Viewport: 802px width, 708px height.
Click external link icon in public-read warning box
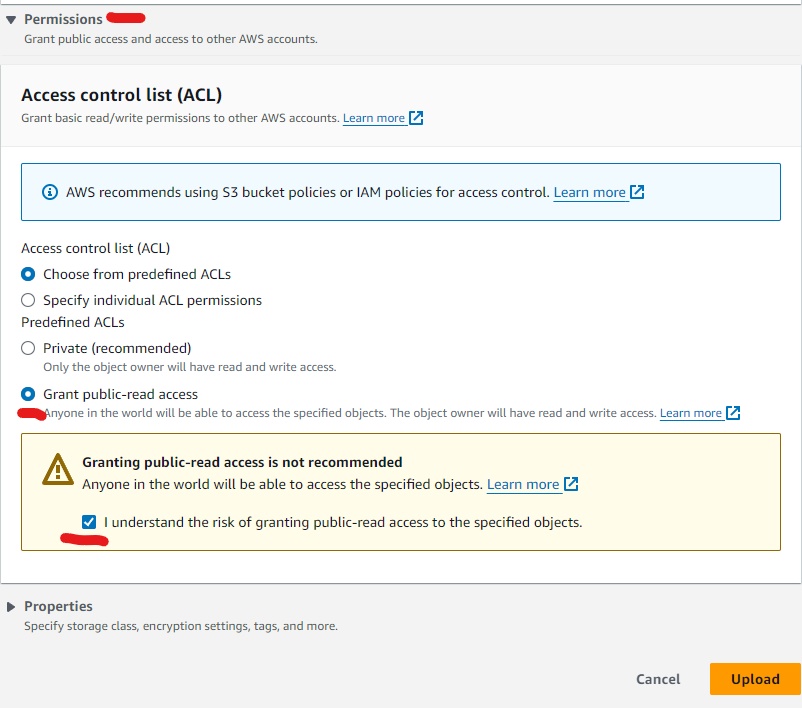click(x=571, y=483)
